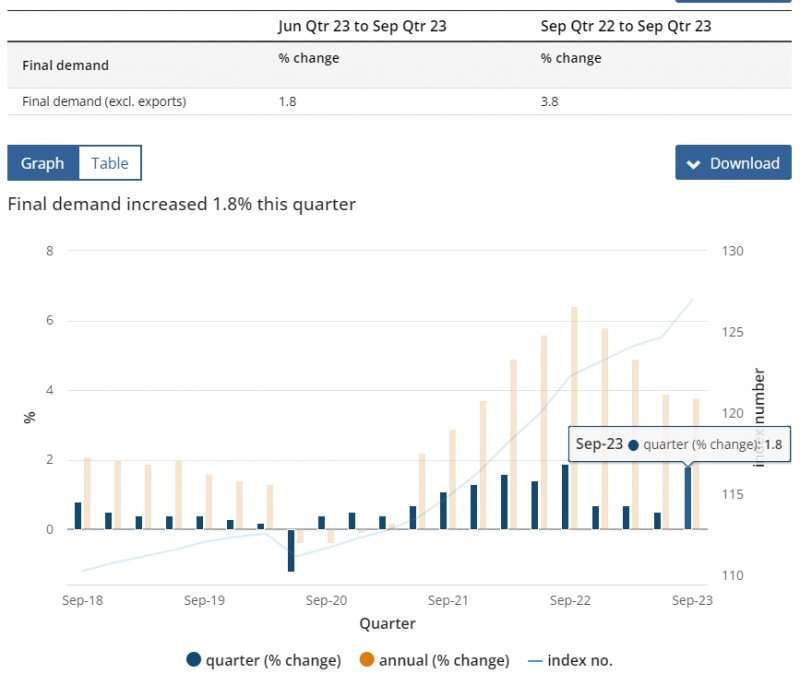
Task: Click the Sep Qtr 22 to Sep Qtr 23 header
Action: (626, 26)
